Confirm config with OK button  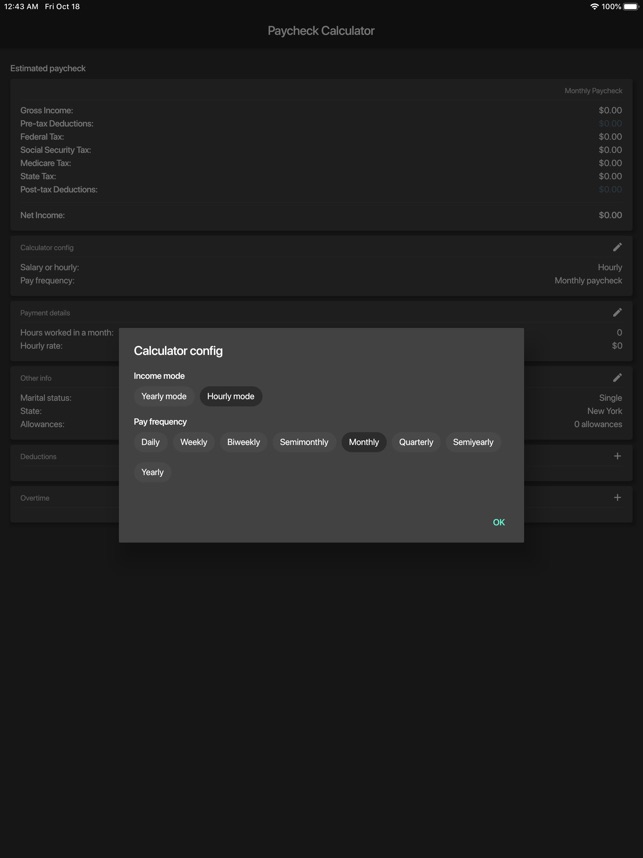499,522
